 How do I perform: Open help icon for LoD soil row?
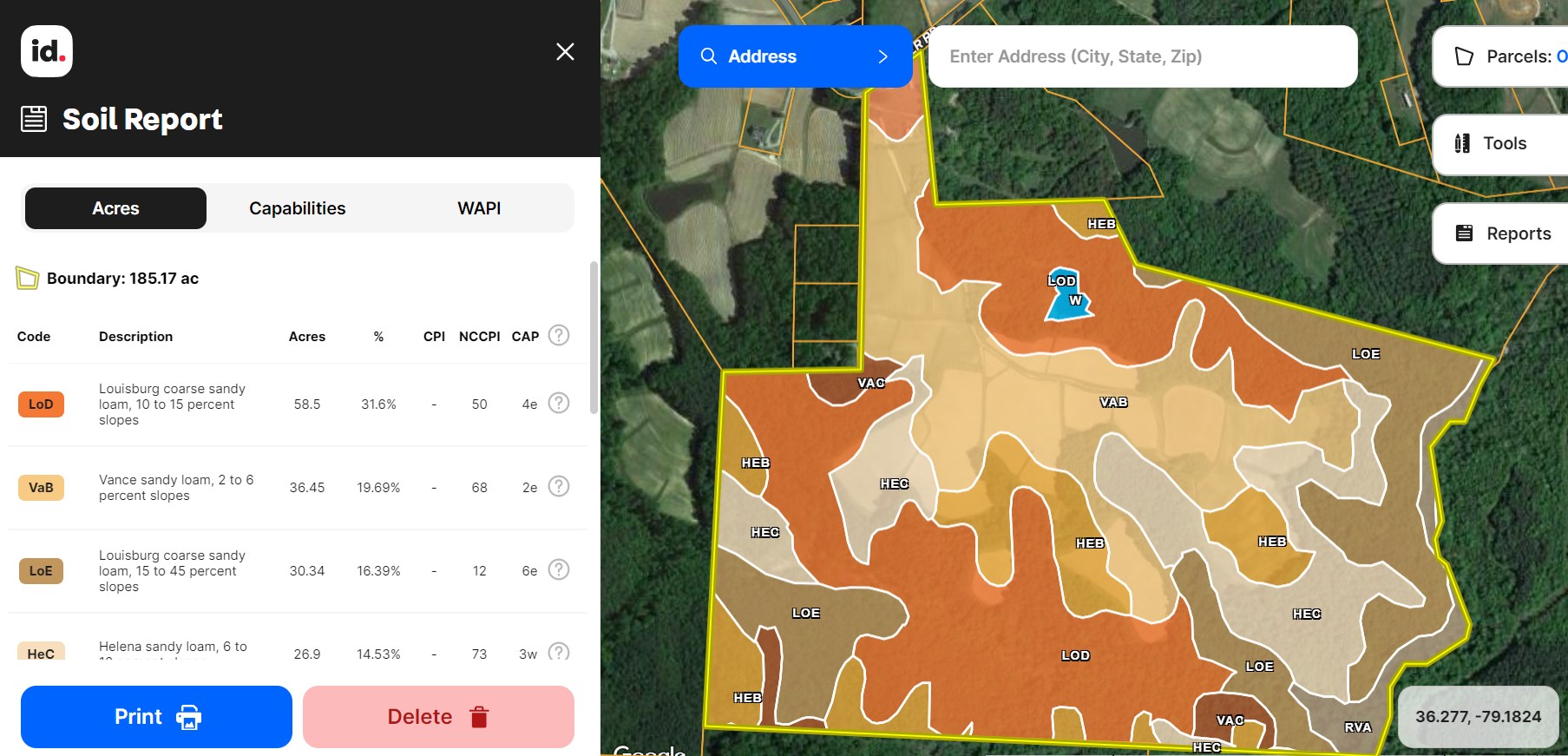pyautogui.click(x=559, y=403)
